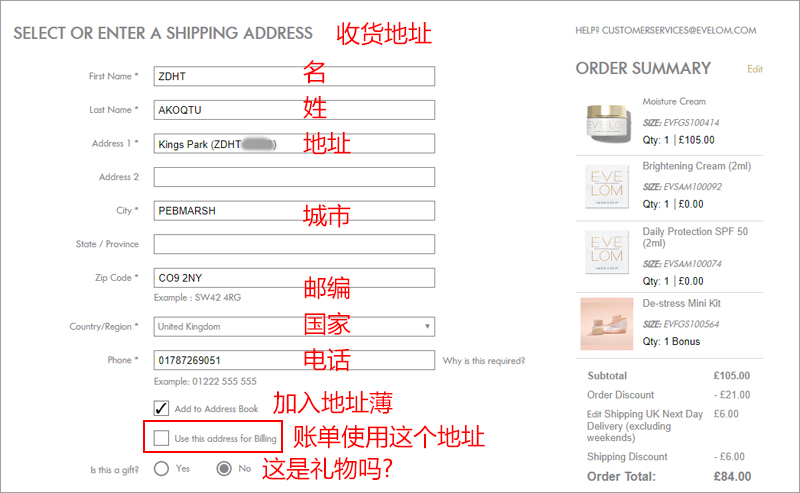Click the Daily Protection SPF 50 thumbnail
Viewport: 800px width, 493px height.
click(x=607, y=252)
